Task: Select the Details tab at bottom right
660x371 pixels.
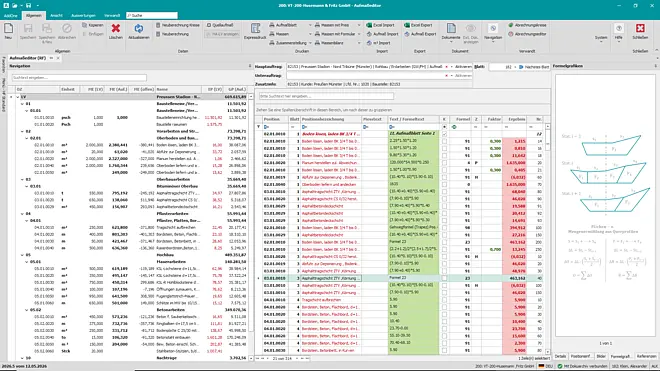Action: pos(560,356)
